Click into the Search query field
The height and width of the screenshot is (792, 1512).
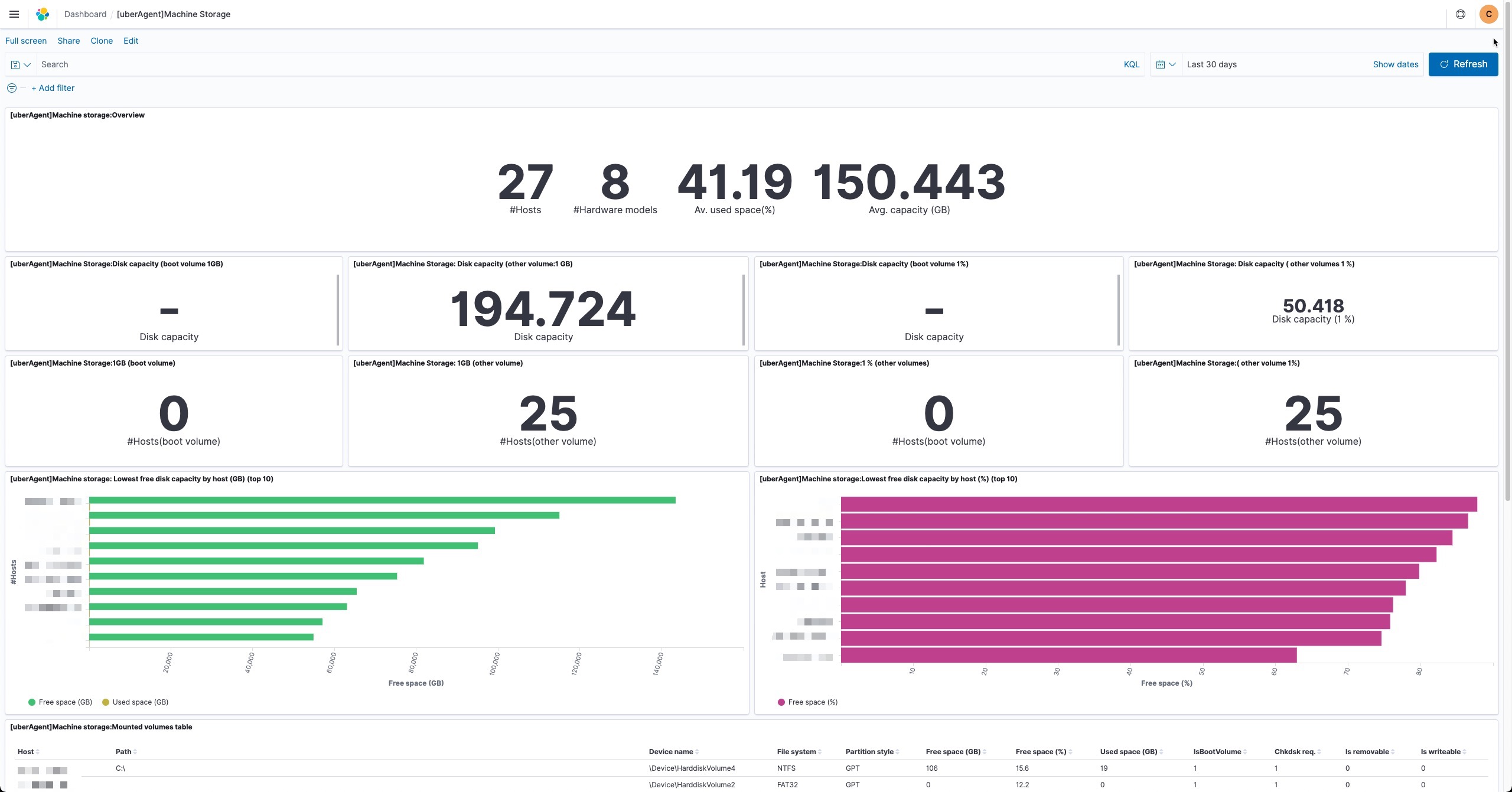[x=579, y=64]
